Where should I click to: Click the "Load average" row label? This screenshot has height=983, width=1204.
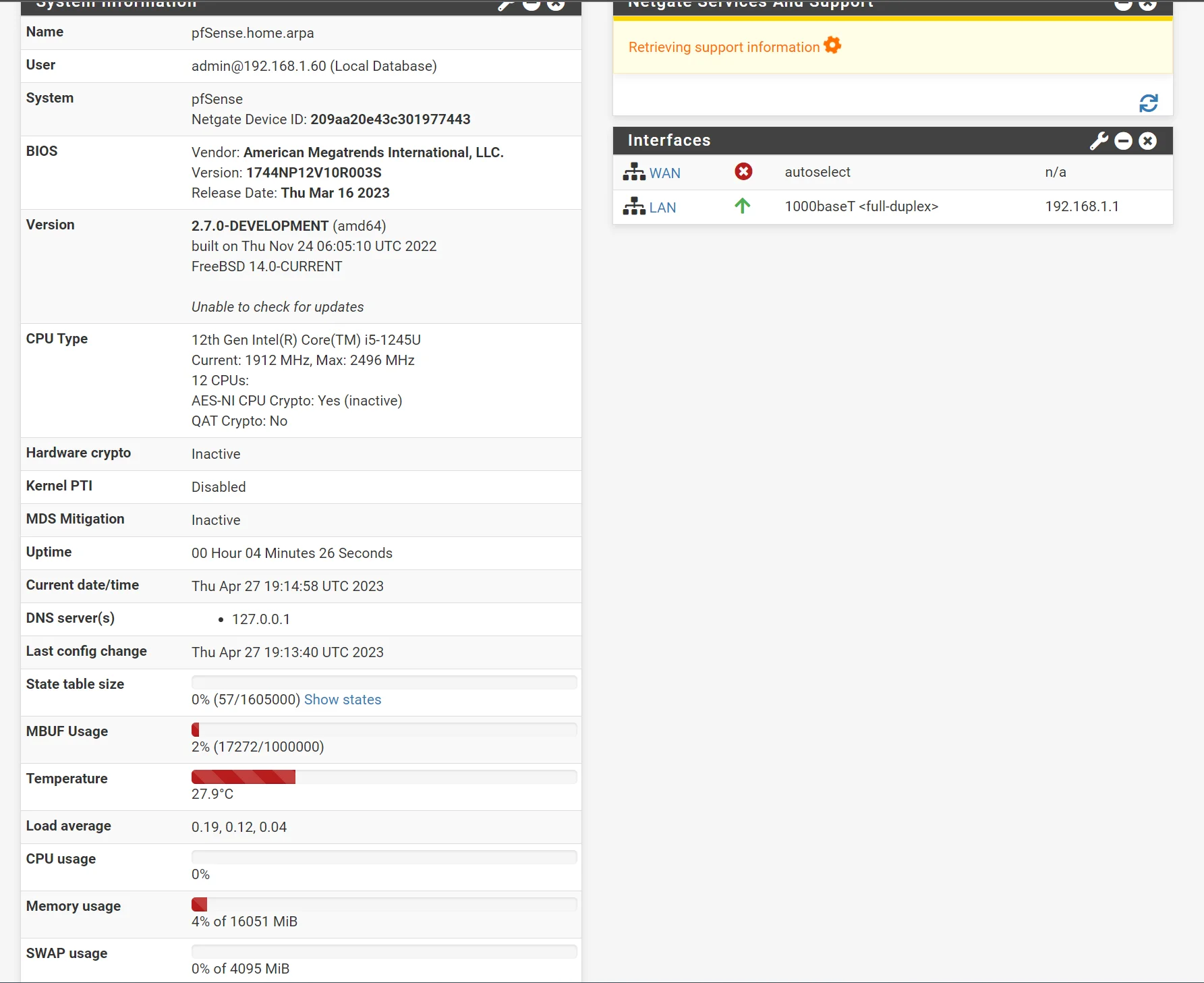69,826
